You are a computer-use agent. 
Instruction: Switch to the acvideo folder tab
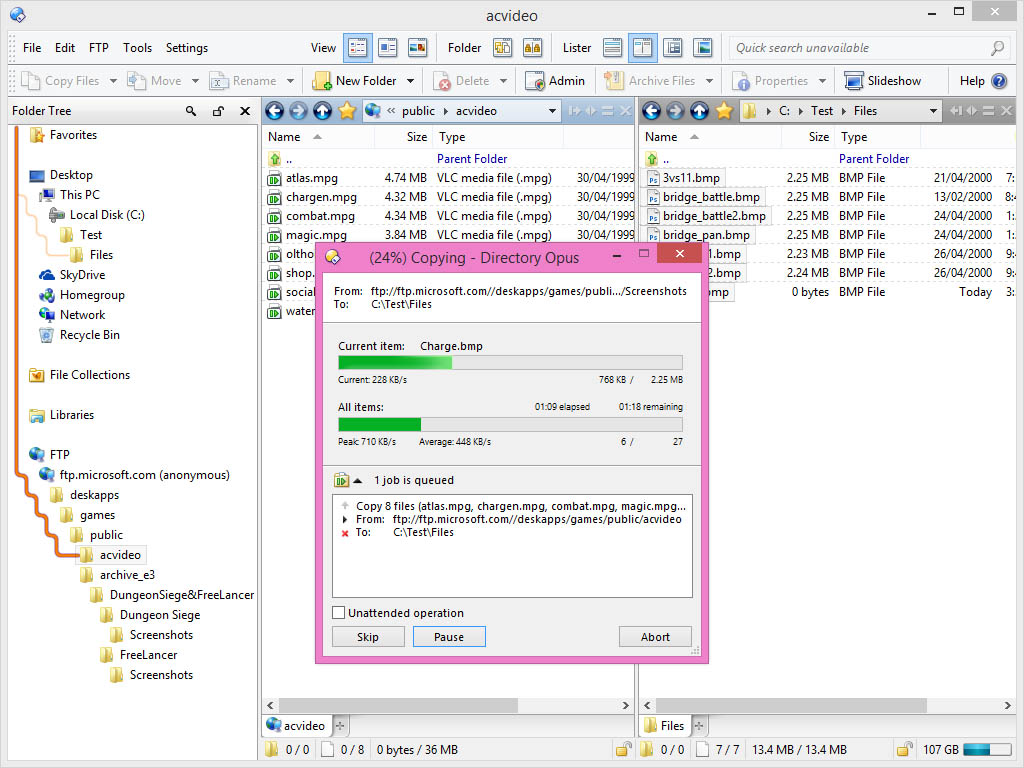[296, 726]
